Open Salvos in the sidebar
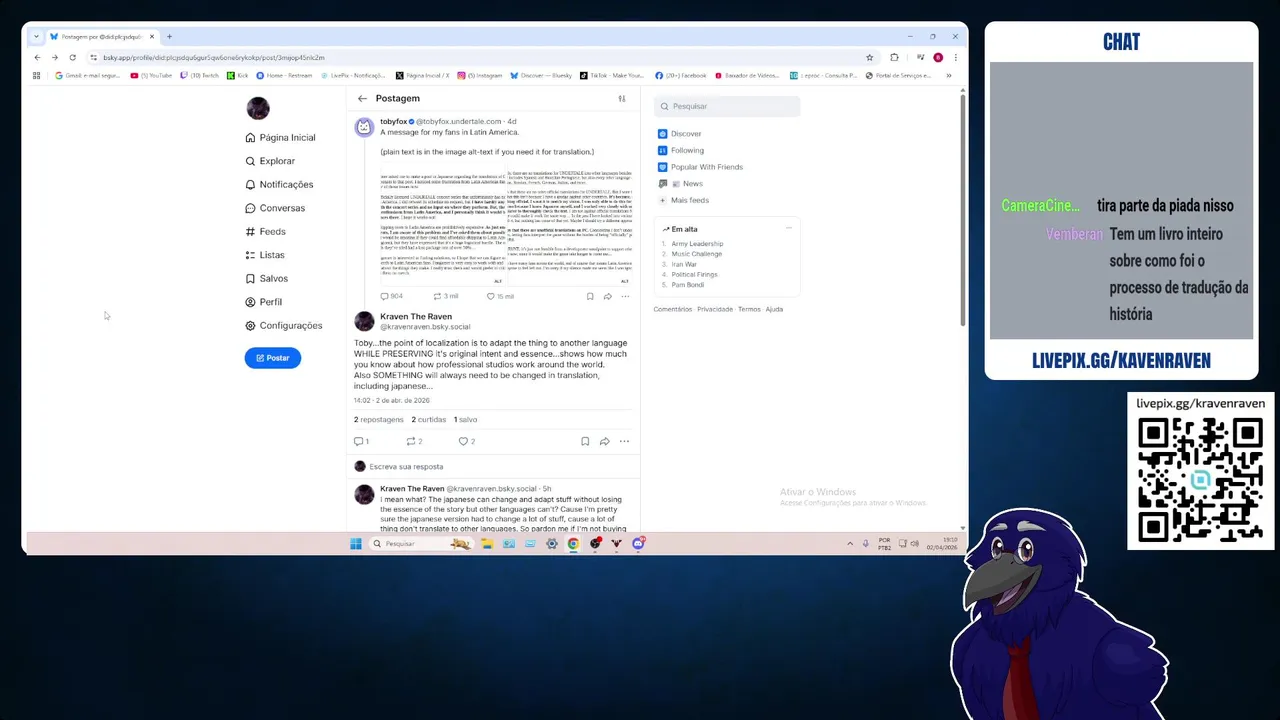1280x720 pixels. click(266, 278)
